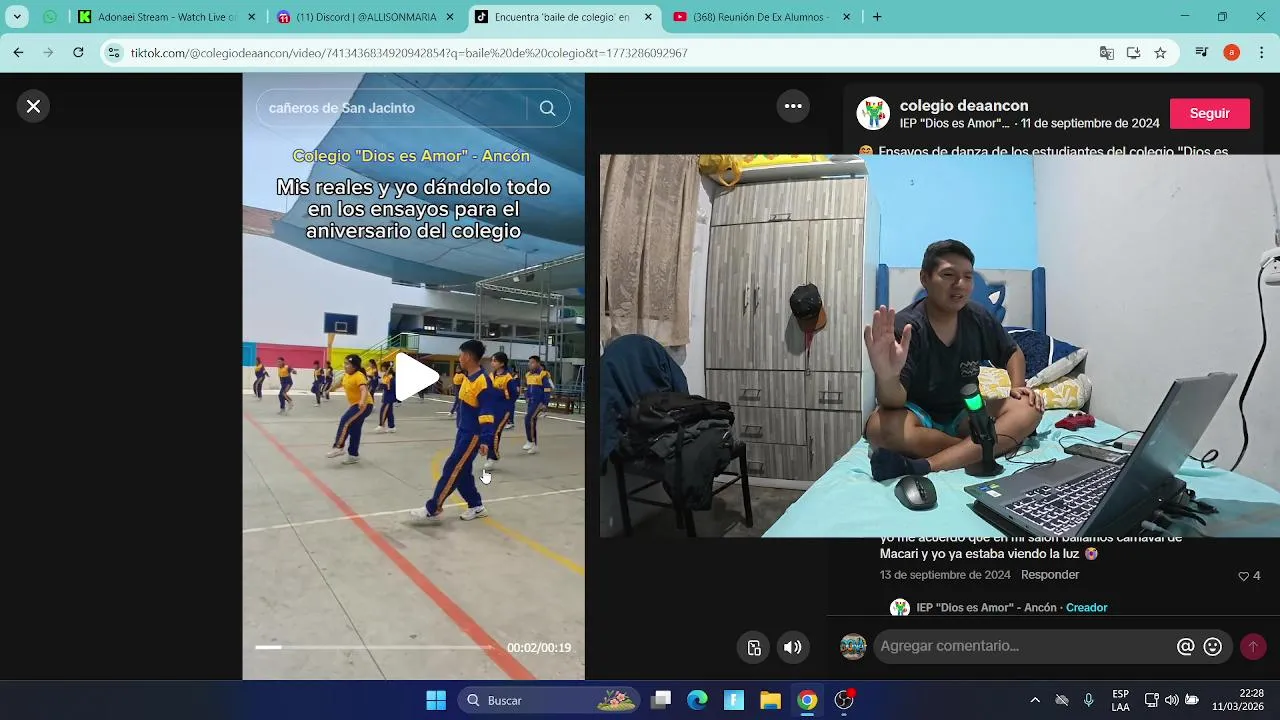
Task: Click the auto-scroll icon beside volume
Action: pyautogui.click(x=755, y=647)
